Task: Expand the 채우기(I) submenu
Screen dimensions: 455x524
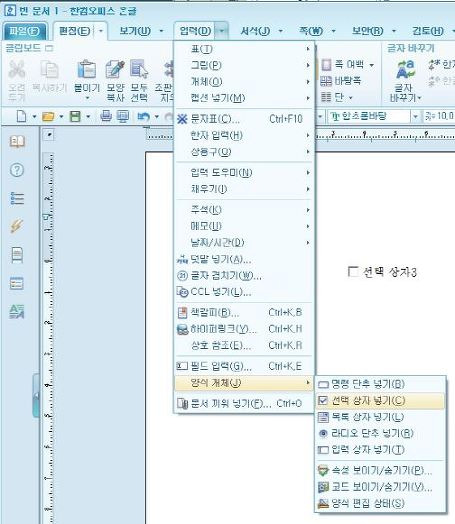Action: 244,189
